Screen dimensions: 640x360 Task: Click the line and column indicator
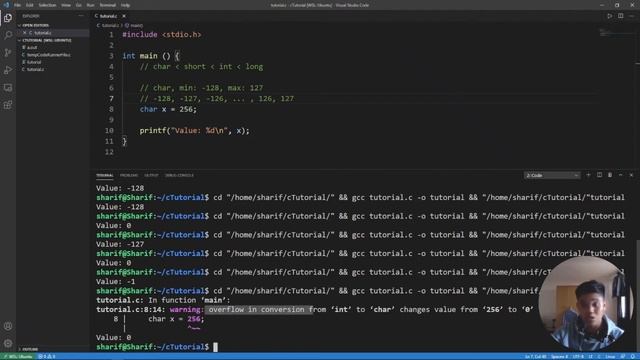pos(536,356)
